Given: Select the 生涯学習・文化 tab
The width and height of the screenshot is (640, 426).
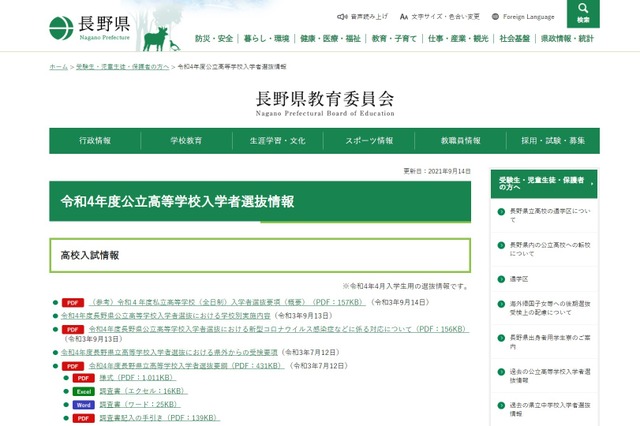Looking at the screenshot, I should (x=278, y=141).
